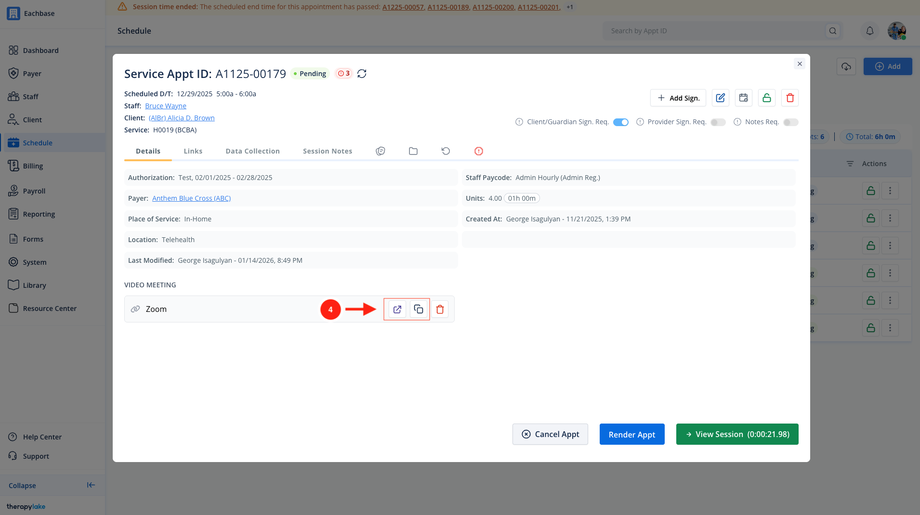Viewport: 920px width, 515px height.
Task: Click the Provider Sign. Req. info icon
Action: pos(640,122)
